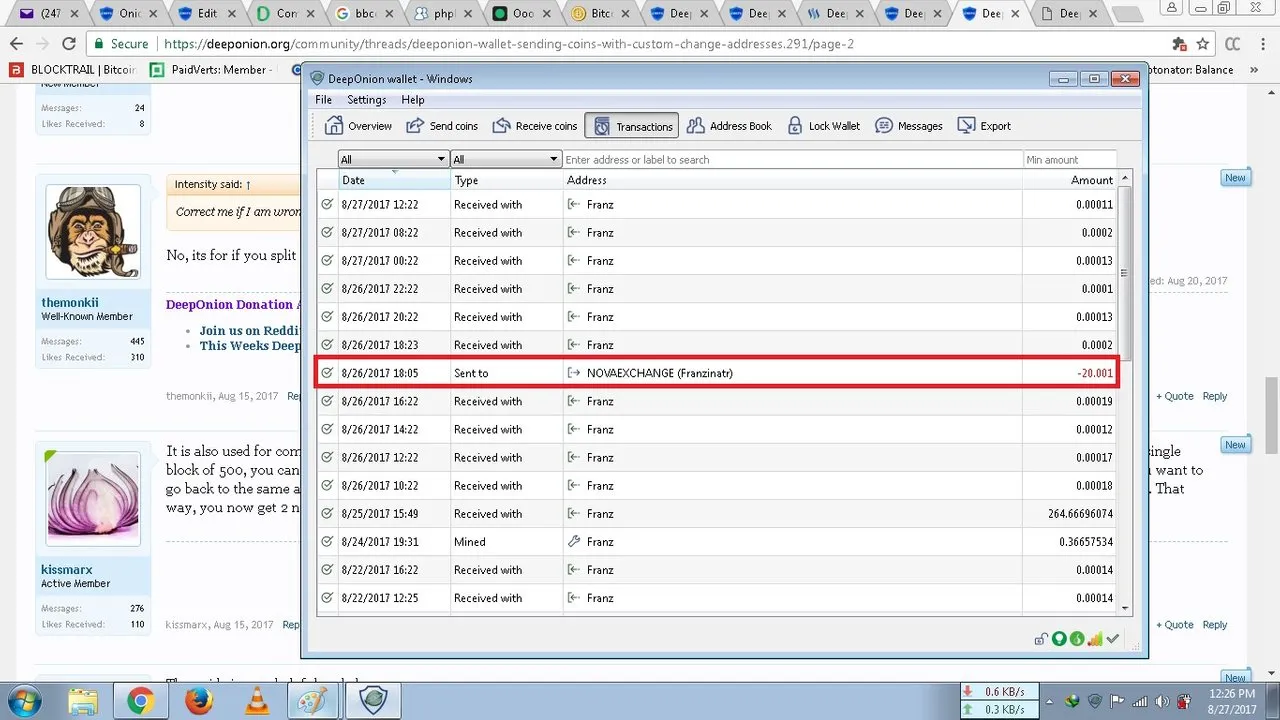Open the Receive coins tab
This screenshot has height=720, width=1280.
pyautogui.click(x=534, y=126)
